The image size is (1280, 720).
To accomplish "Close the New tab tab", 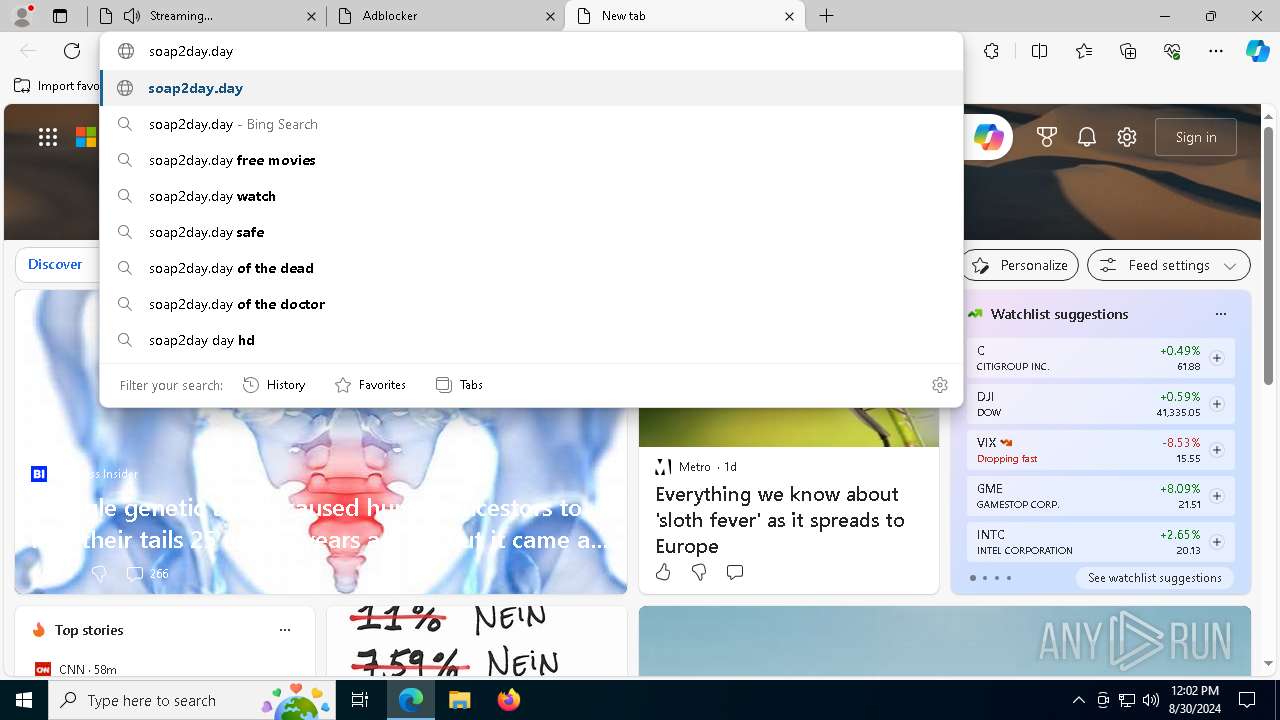I will [x=789, y=16].
